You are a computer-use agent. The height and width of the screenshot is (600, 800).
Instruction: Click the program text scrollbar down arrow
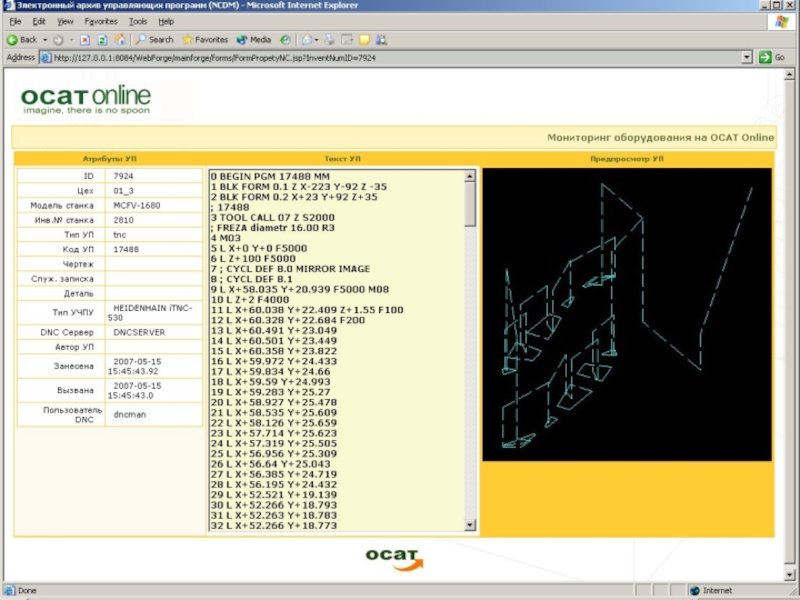point(470,525)
